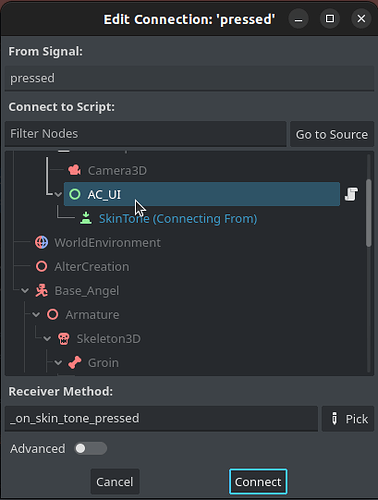Click the WorldEnvironment globe icon

[x=41, y=242]
